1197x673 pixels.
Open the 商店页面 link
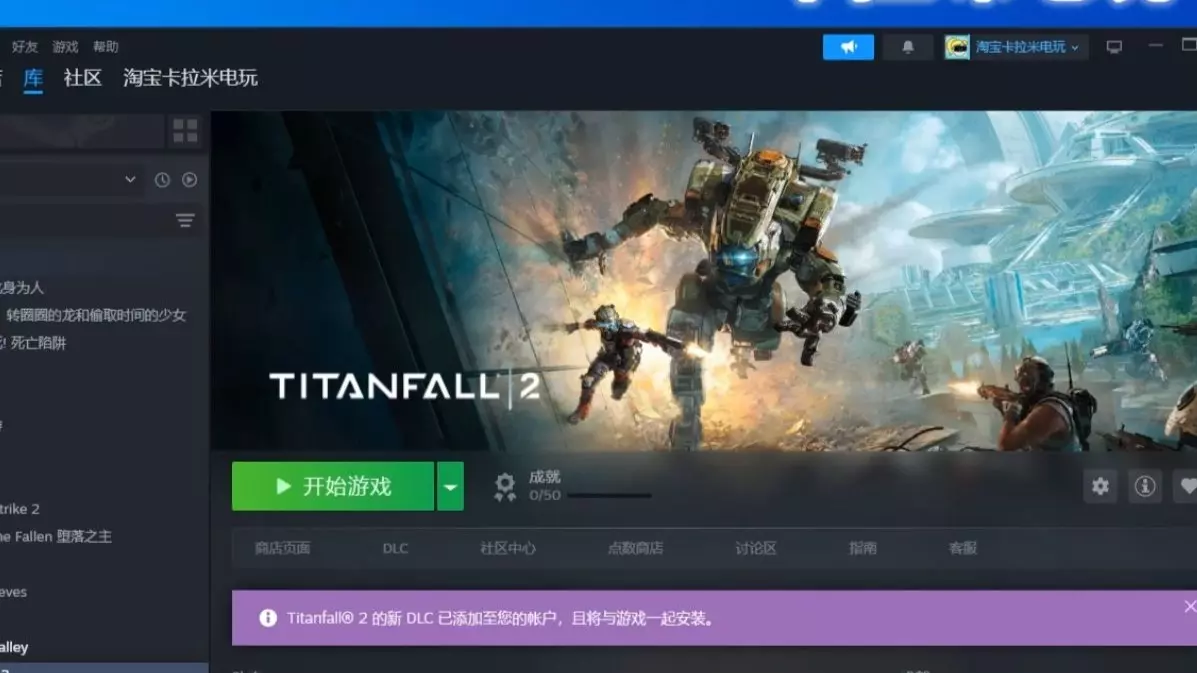282,548
